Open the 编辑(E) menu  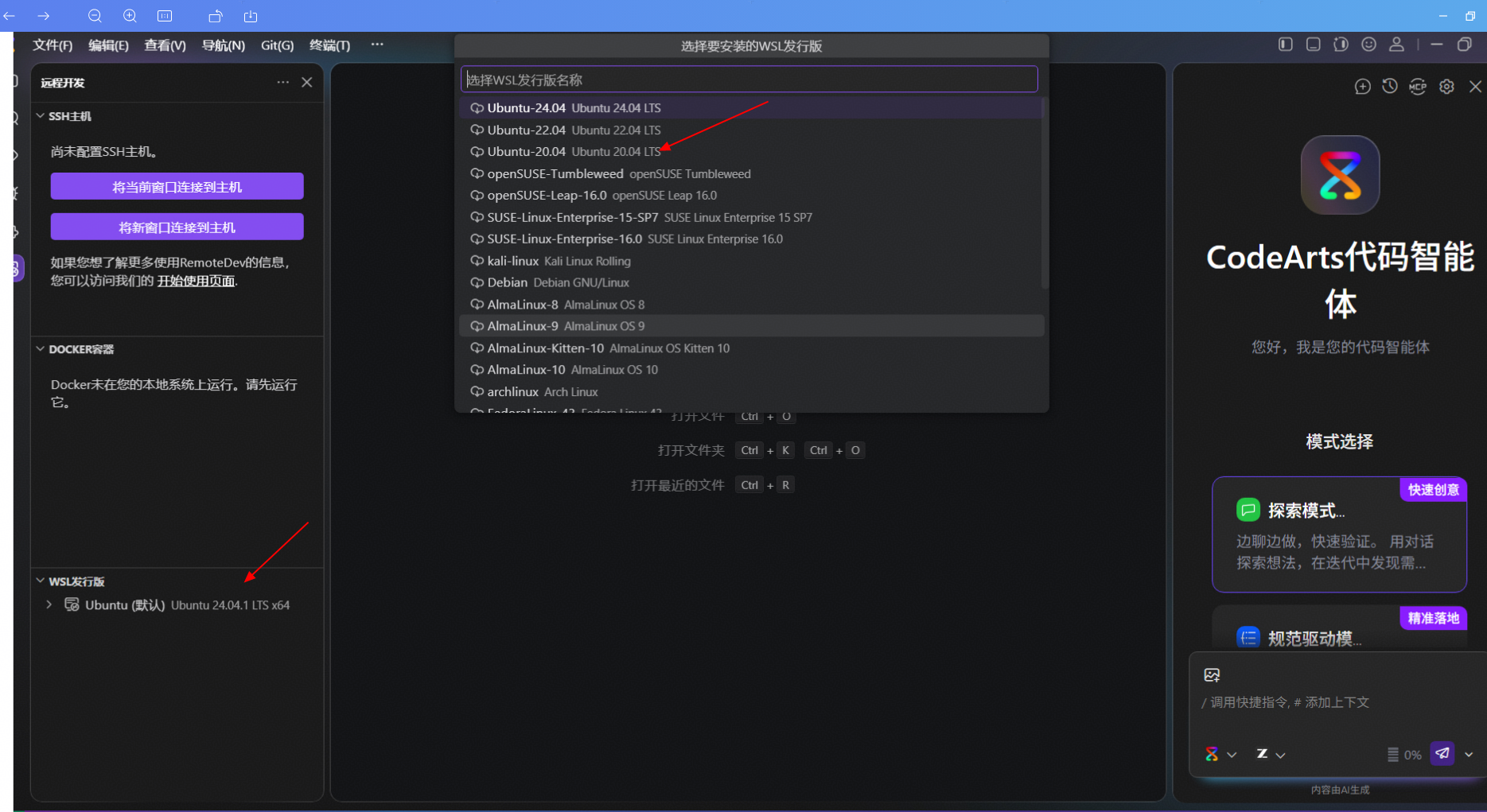pyautogui.click(x=108, y=45)
